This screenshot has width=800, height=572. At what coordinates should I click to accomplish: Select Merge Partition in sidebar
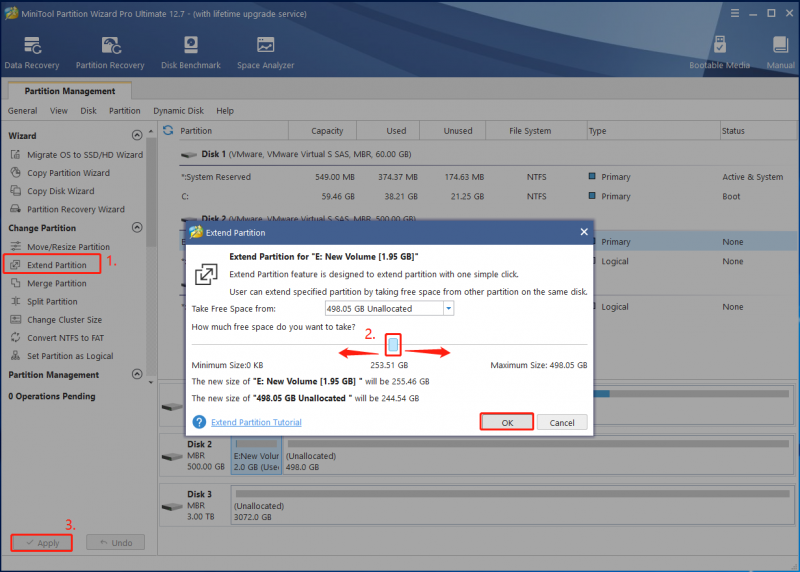click(x=57, y=283)
